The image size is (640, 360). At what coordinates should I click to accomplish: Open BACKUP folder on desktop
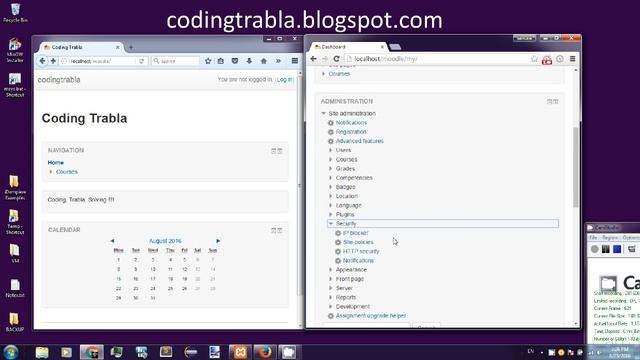coord(15,322)
